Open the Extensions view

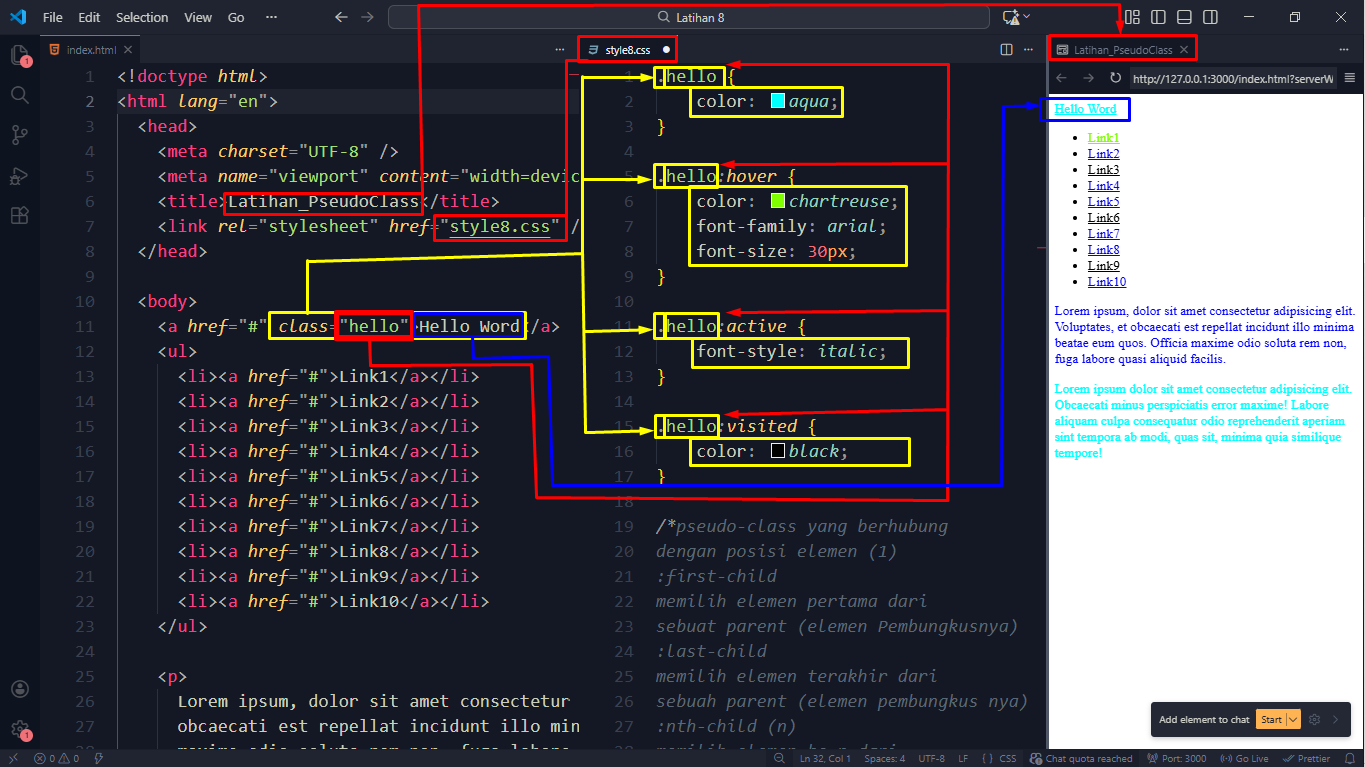(19, 215)
